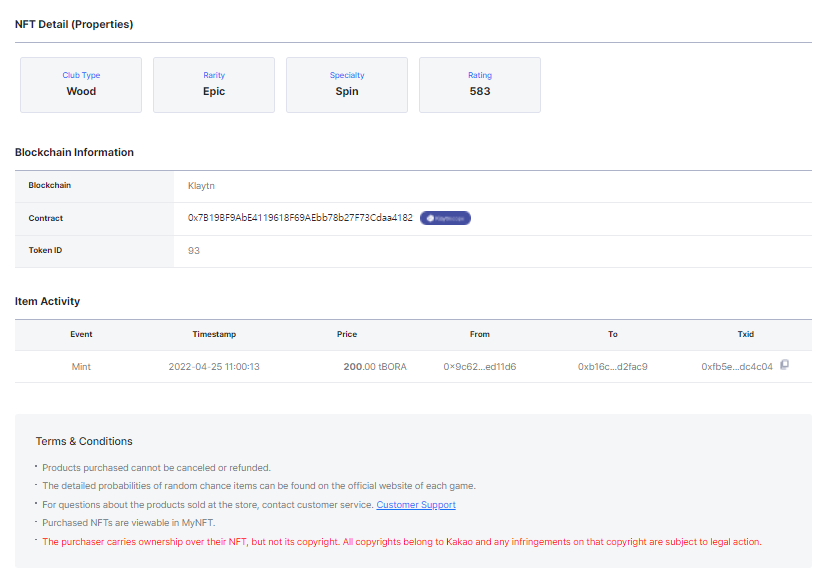Click the From address 0×9c62...ed11d6
Viewport: 821px width, 580px height.
pyautogui.click(x=480, y=366)
